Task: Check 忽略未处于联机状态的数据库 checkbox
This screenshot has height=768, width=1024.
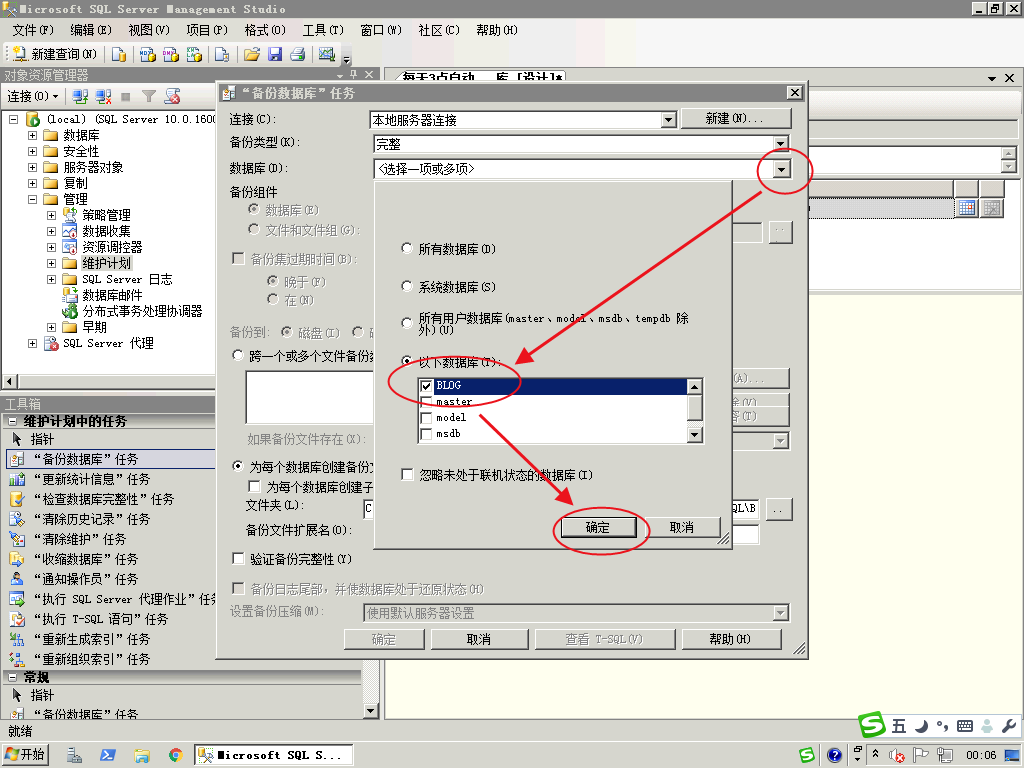Action: click(408, 474)
